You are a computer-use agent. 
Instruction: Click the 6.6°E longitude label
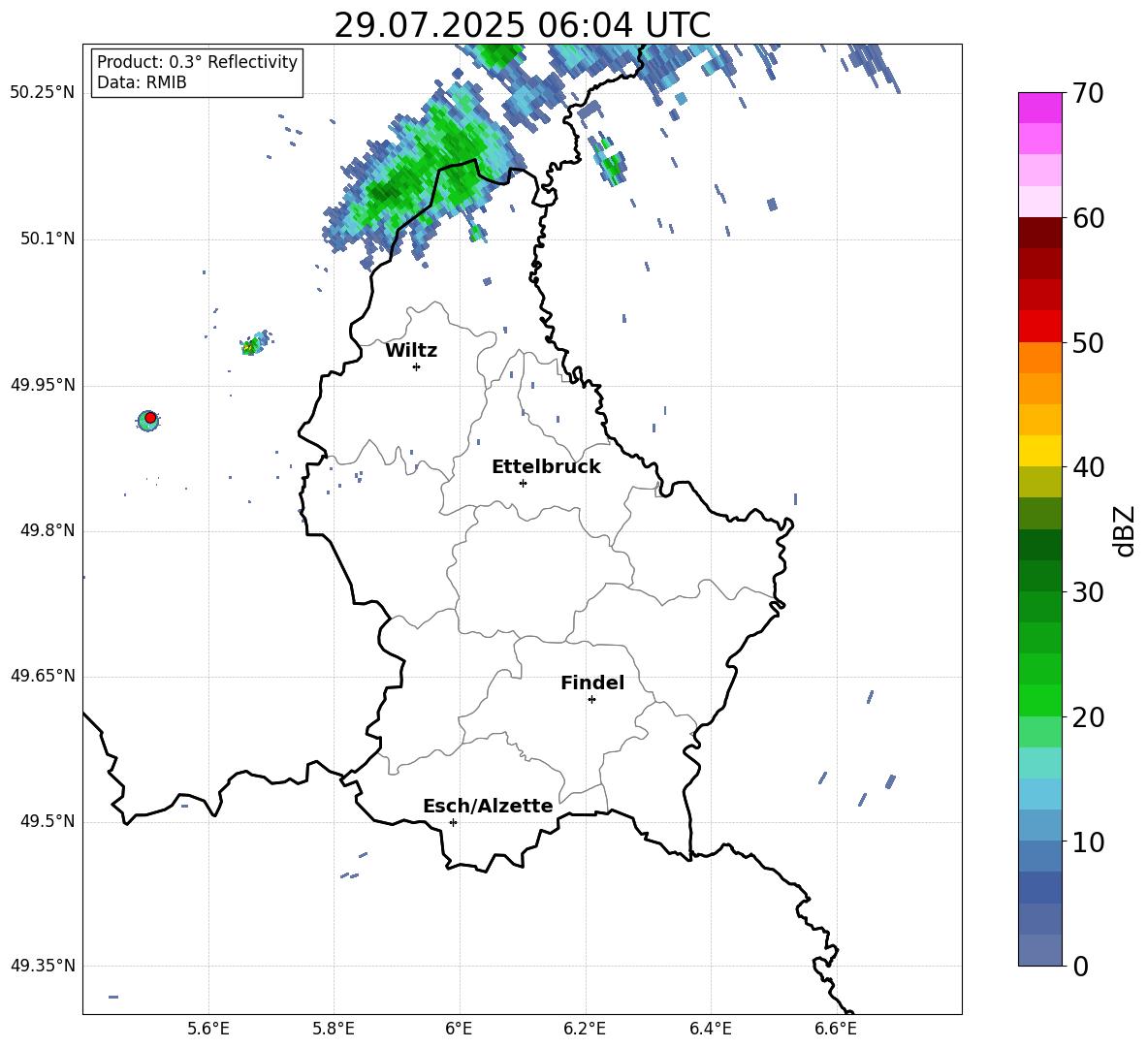(836, 1029)
